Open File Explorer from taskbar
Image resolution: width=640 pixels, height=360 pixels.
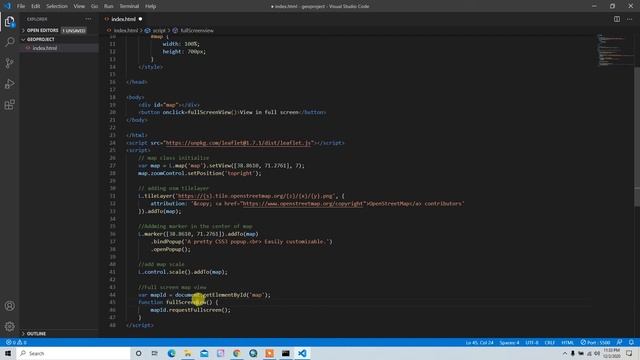188,353
